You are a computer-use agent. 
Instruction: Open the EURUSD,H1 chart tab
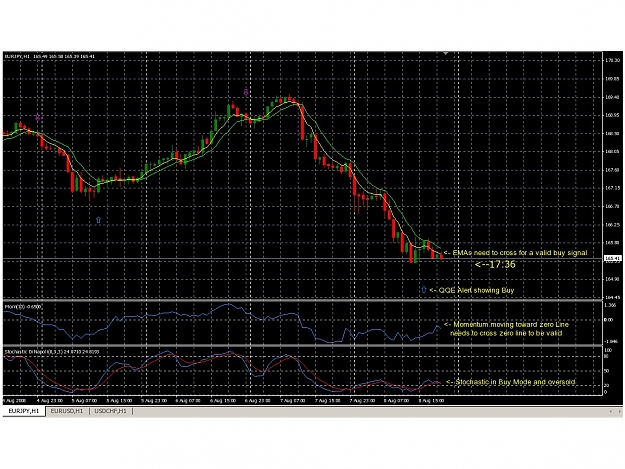(x=67, y=411)
